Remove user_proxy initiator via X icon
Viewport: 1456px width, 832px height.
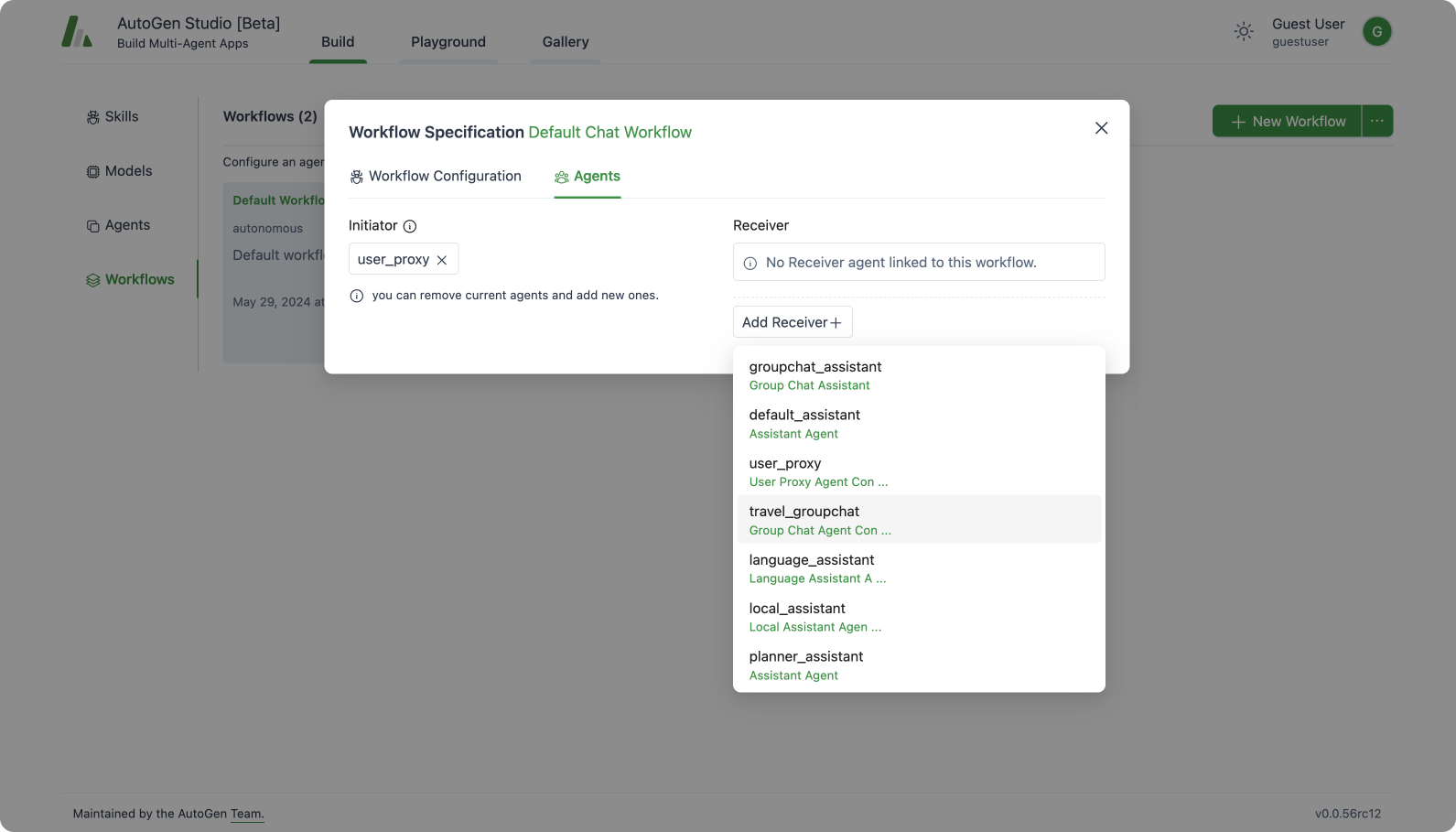442,260
